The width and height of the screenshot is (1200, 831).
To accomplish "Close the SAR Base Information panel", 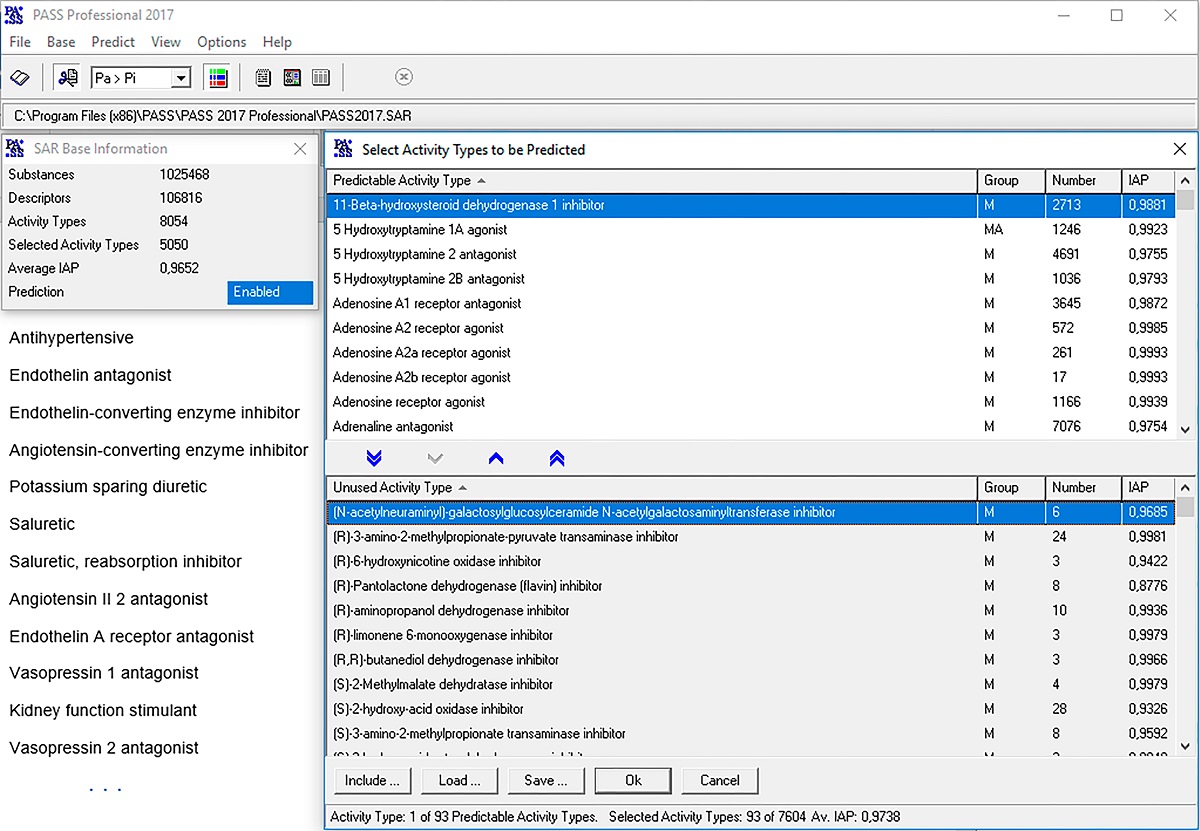I will (x=300, y=149).
